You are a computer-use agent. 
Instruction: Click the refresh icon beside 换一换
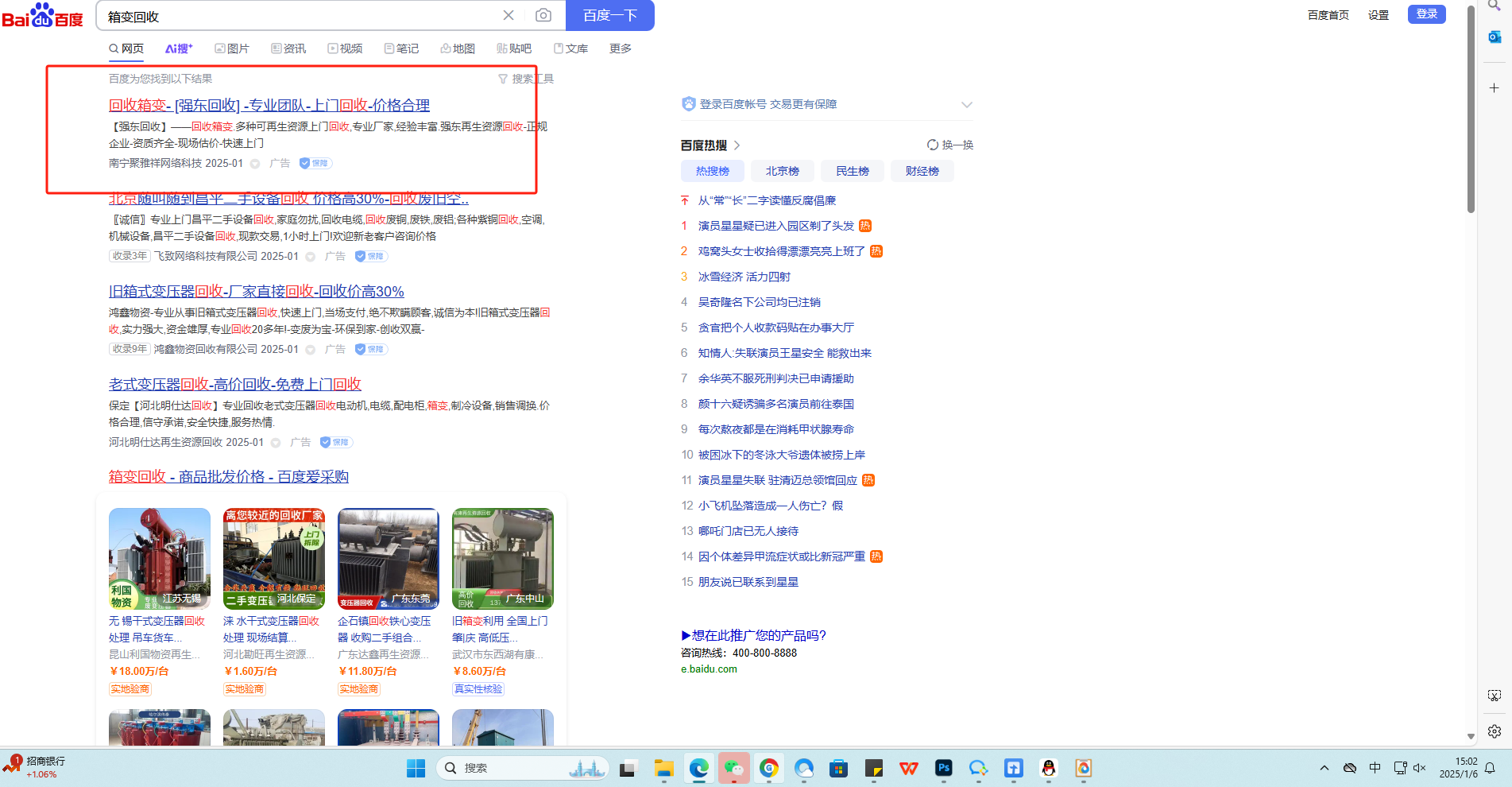(x=932, y=145)
